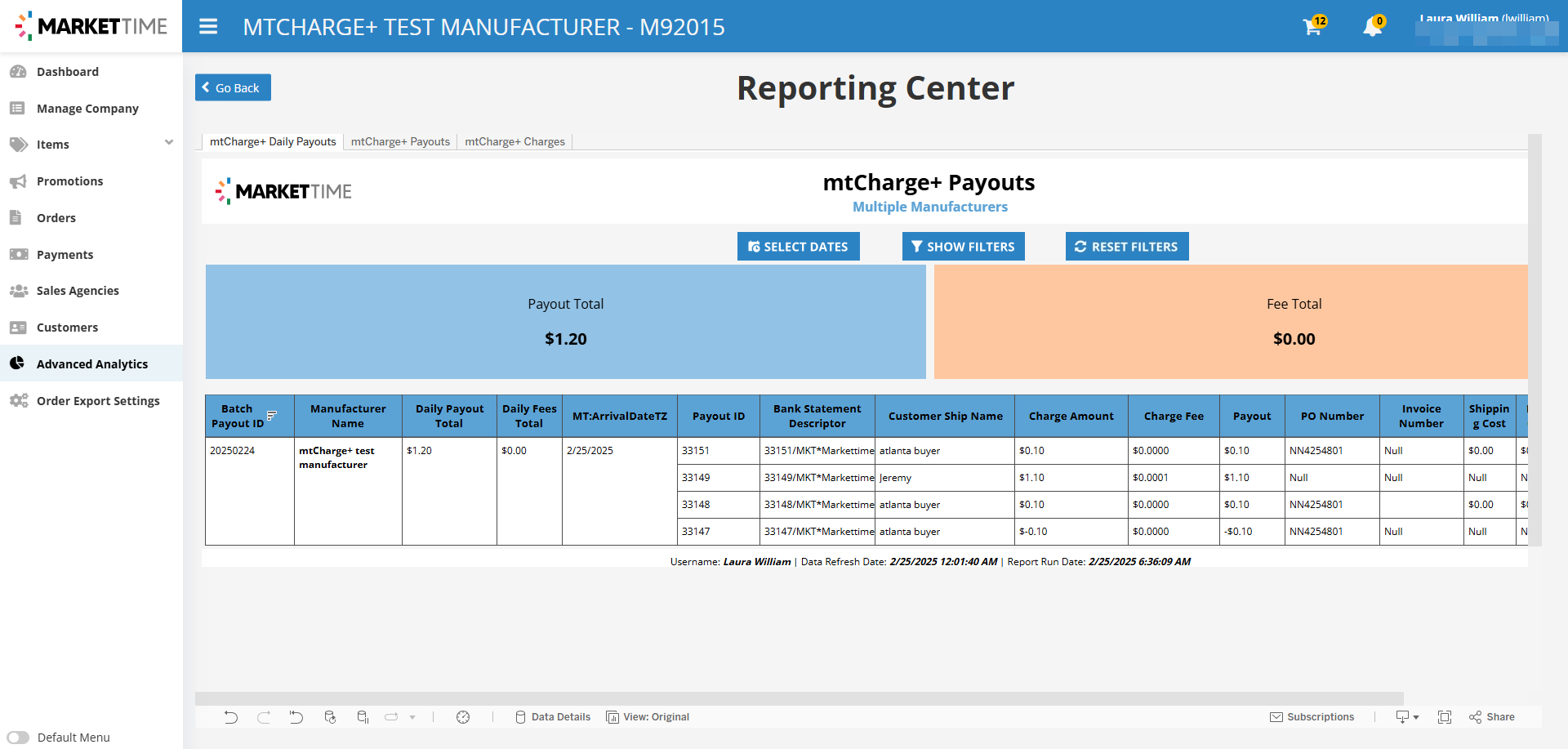Click the Manufacturer Name column header

point(348,416)
